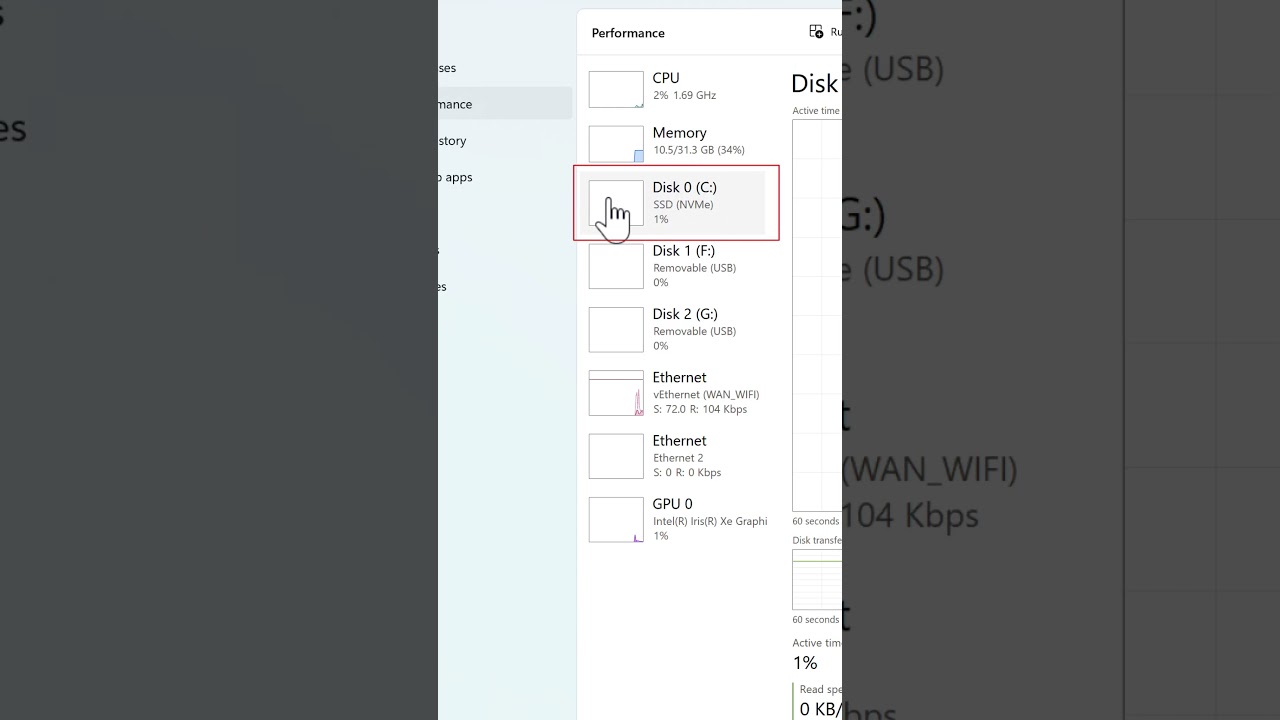Screen dimensions: 1280x720
Task: Open the Ethernet 2 entry
Action: tap(672, 456)
